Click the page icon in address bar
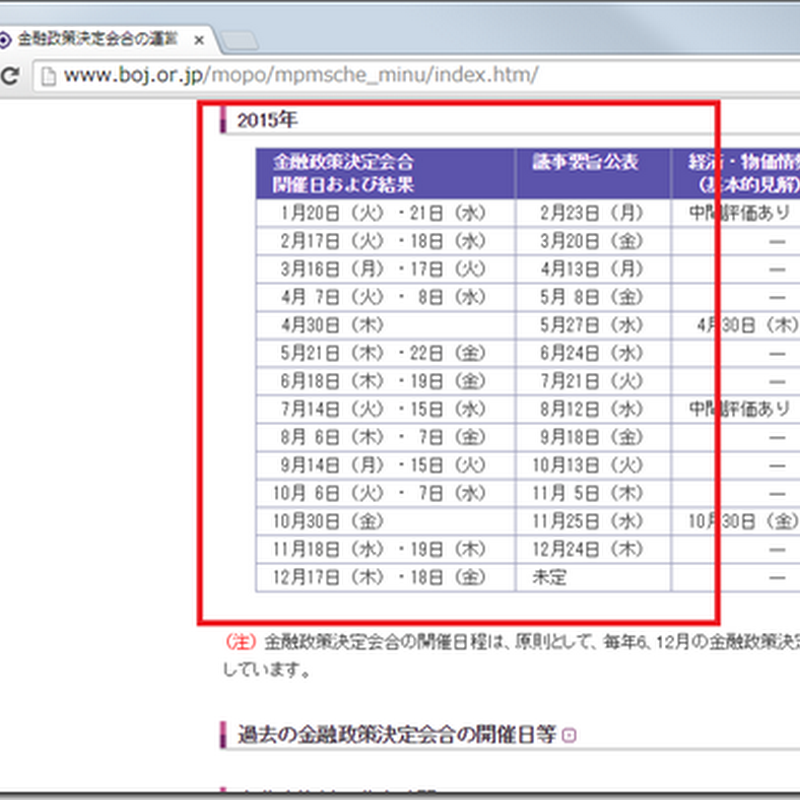This screenshot has height=800, width=800. (48, 76)
